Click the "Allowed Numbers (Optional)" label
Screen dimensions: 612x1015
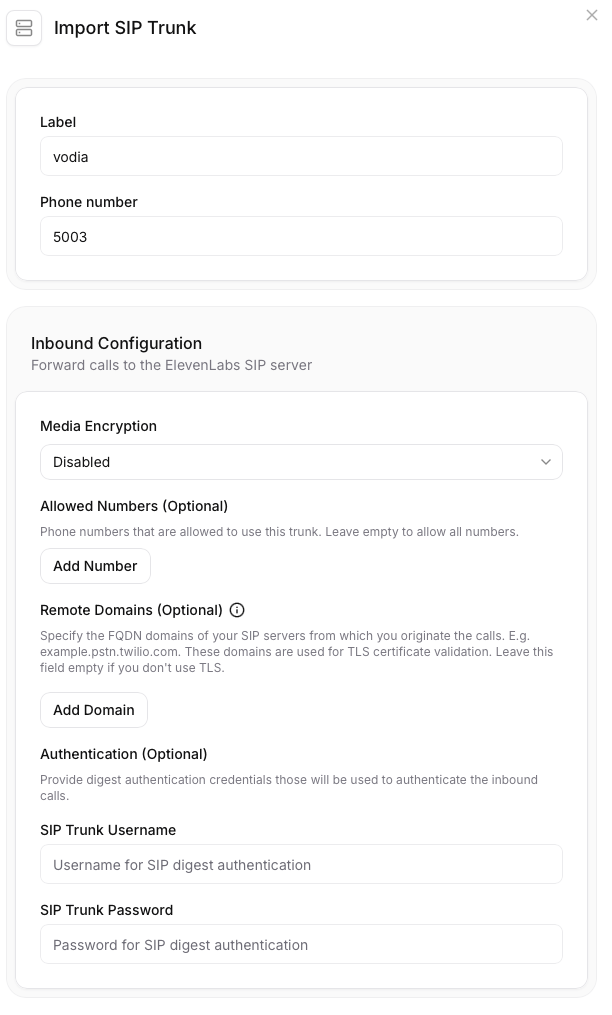134,506
